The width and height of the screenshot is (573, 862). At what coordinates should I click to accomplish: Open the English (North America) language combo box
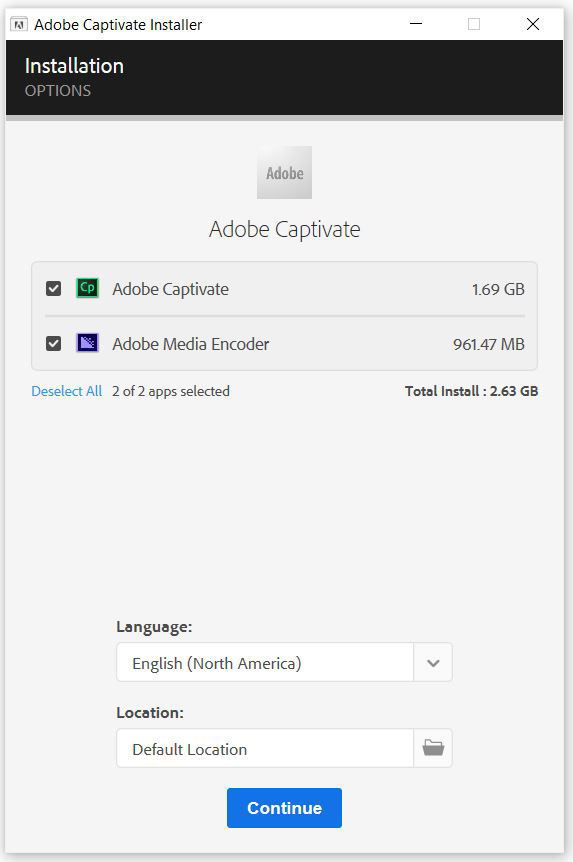(284, 662)
